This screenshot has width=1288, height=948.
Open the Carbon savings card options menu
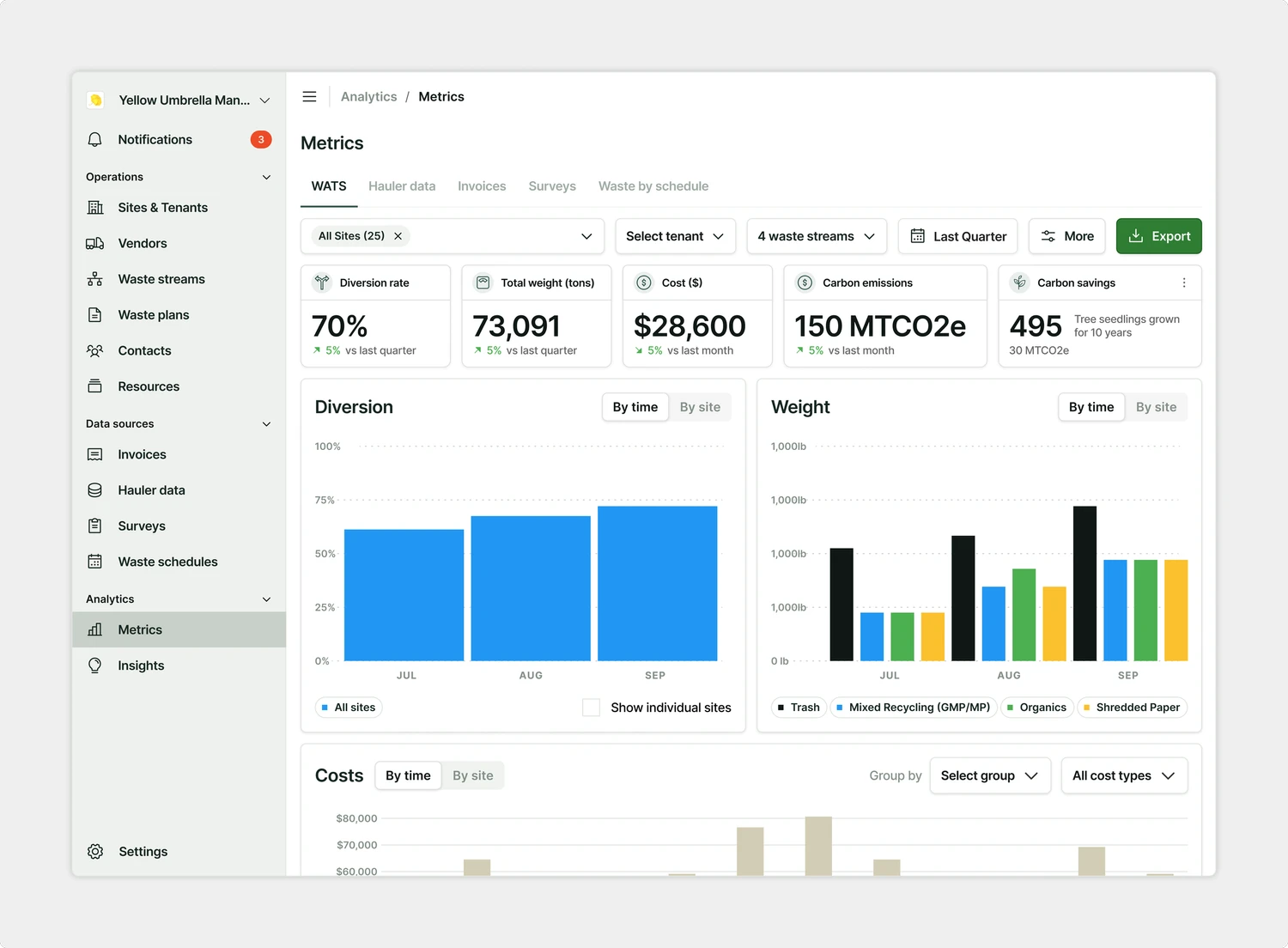click(1184, 283)
